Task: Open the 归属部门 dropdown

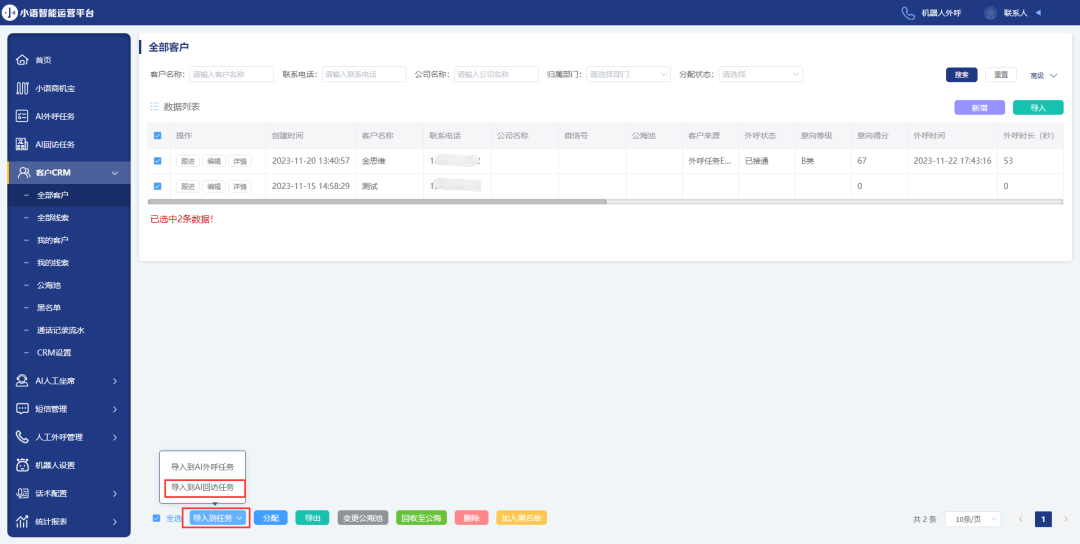Action: pyautogui.click(x=628, y=74)
